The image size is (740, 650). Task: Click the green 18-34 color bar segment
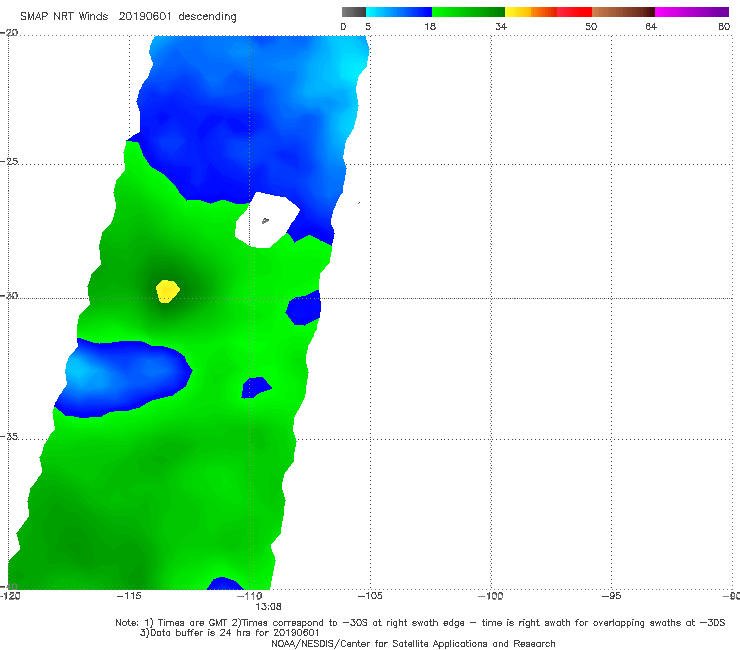coord(468,12)
